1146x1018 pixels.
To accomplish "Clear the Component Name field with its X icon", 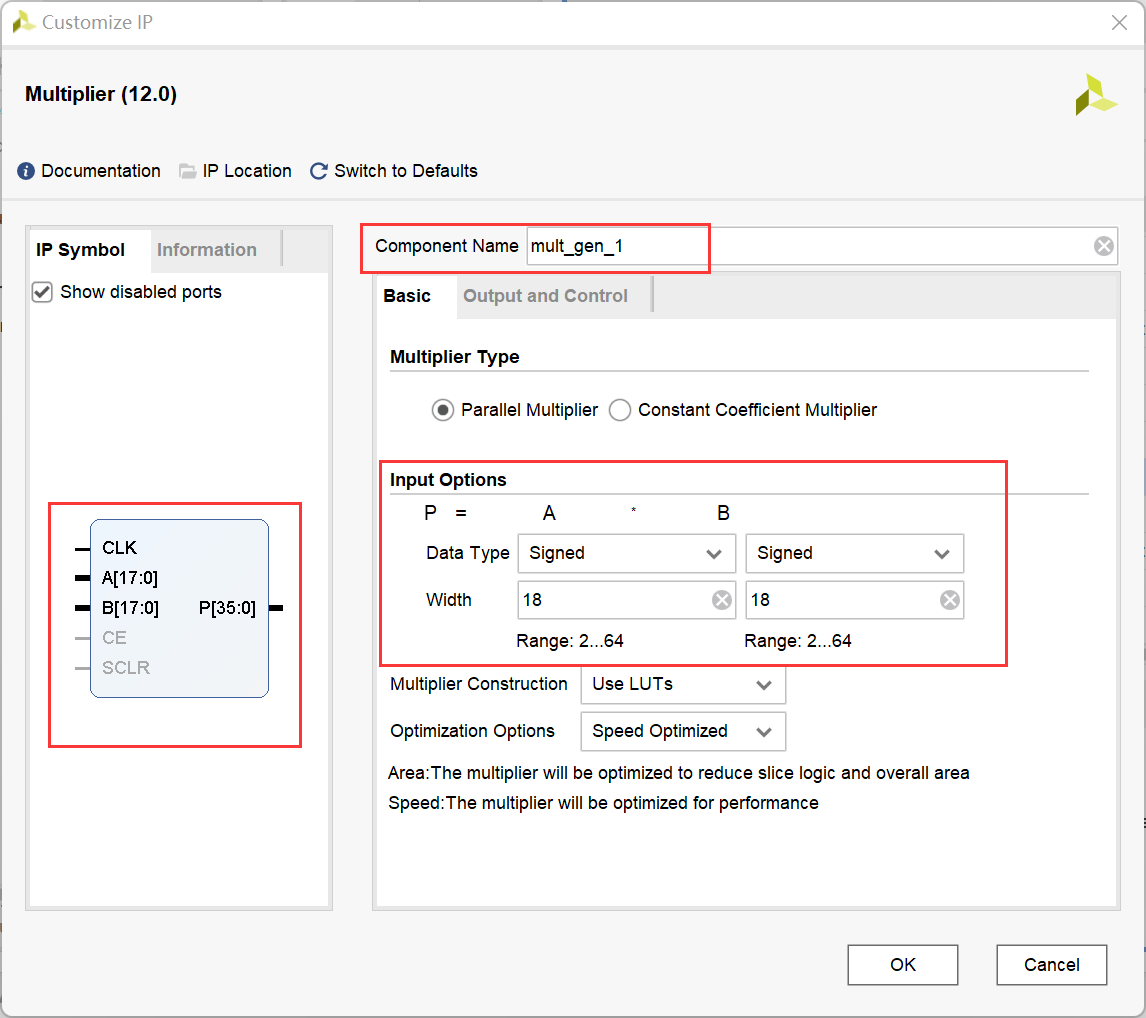I will pyautogui.click(x=1104, y=246).
